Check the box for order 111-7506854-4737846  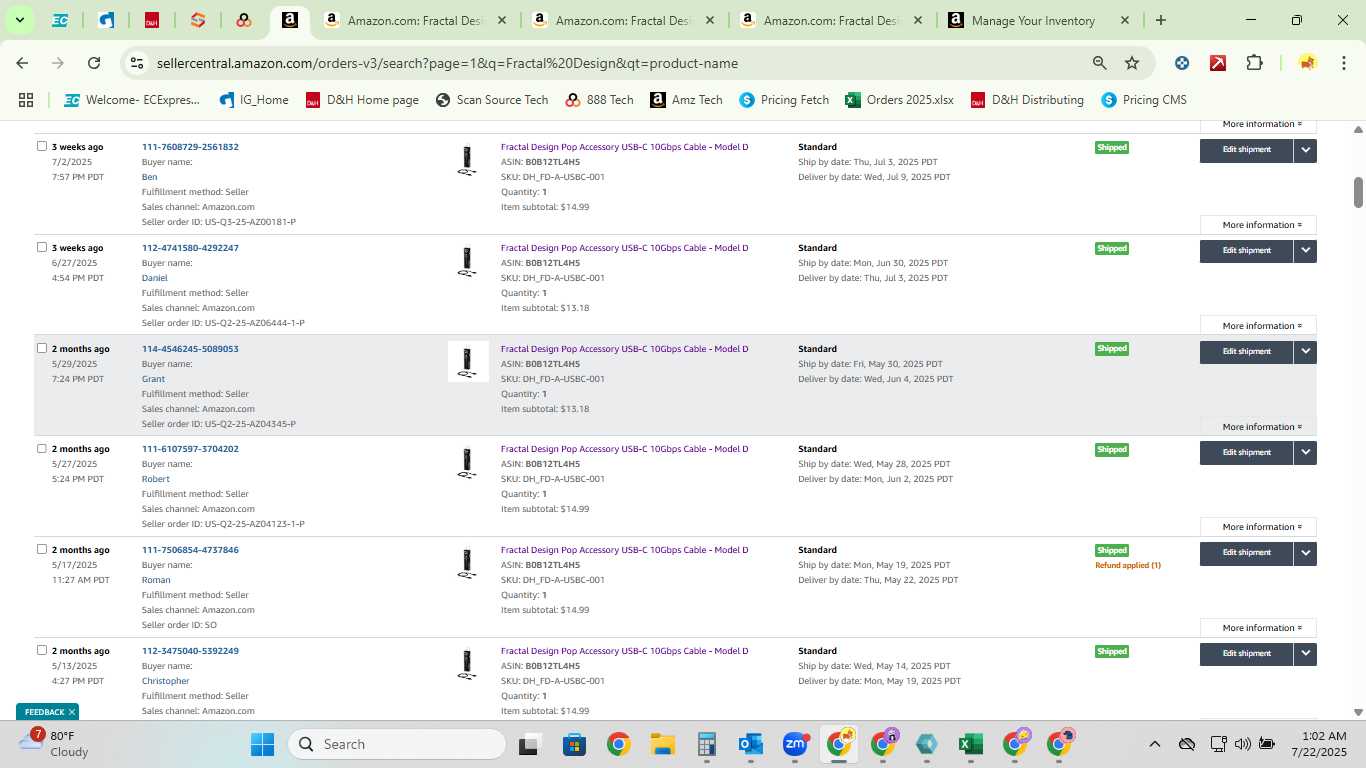[42, 549]
